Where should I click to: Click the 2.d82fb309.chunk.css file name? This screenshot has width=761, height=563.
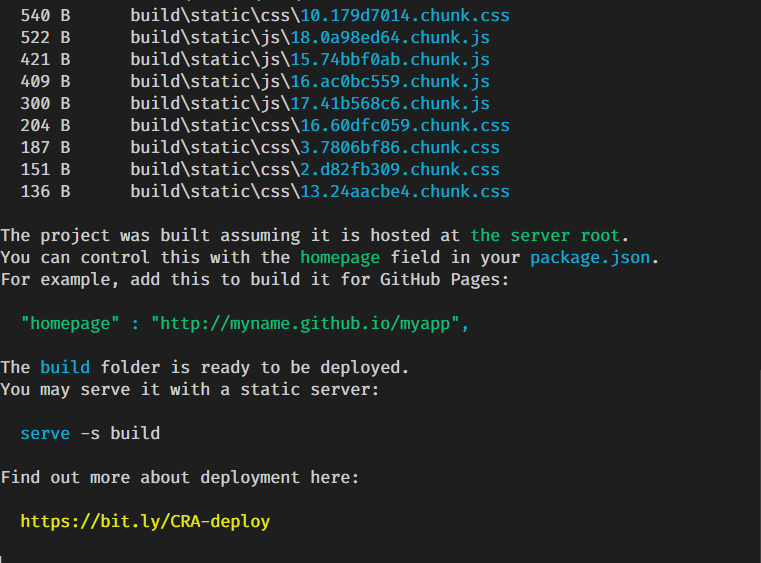click(x=400, y=169)
